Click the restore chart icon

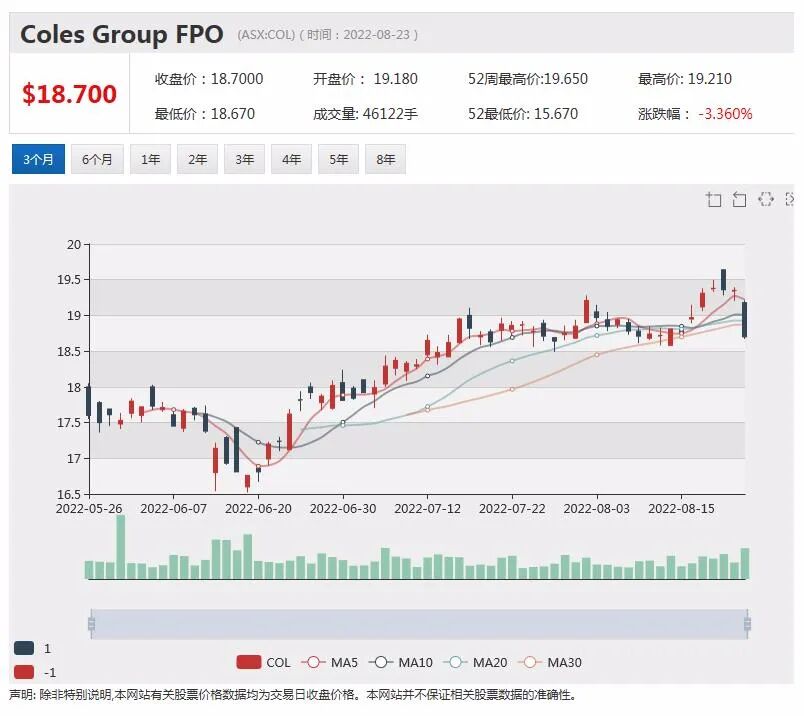click(x=766, y=199)
